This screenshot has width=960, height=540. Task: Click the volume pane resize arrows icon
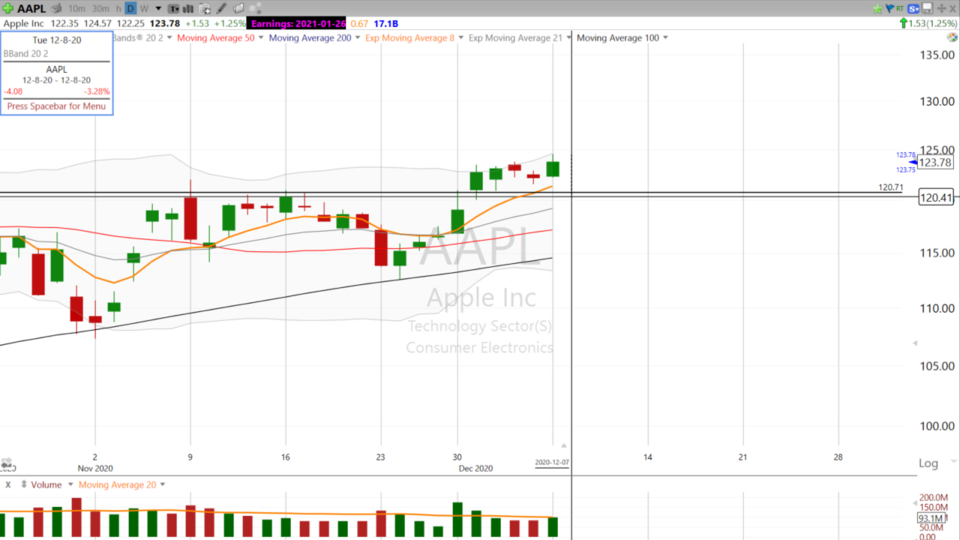tap(24, 485)
